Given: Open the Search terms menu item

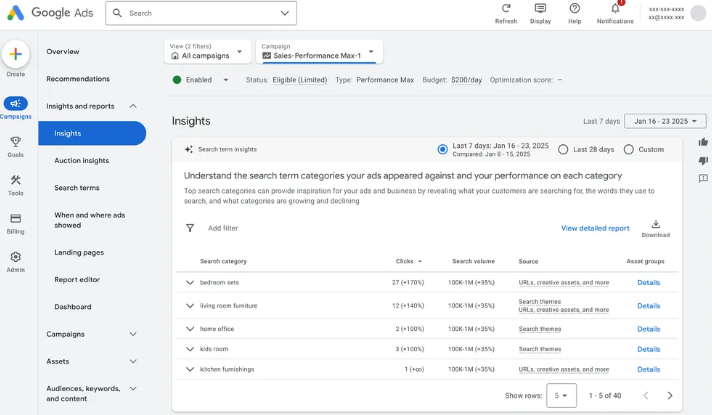Looking at the screenshot, I should [x=77, y=188].
